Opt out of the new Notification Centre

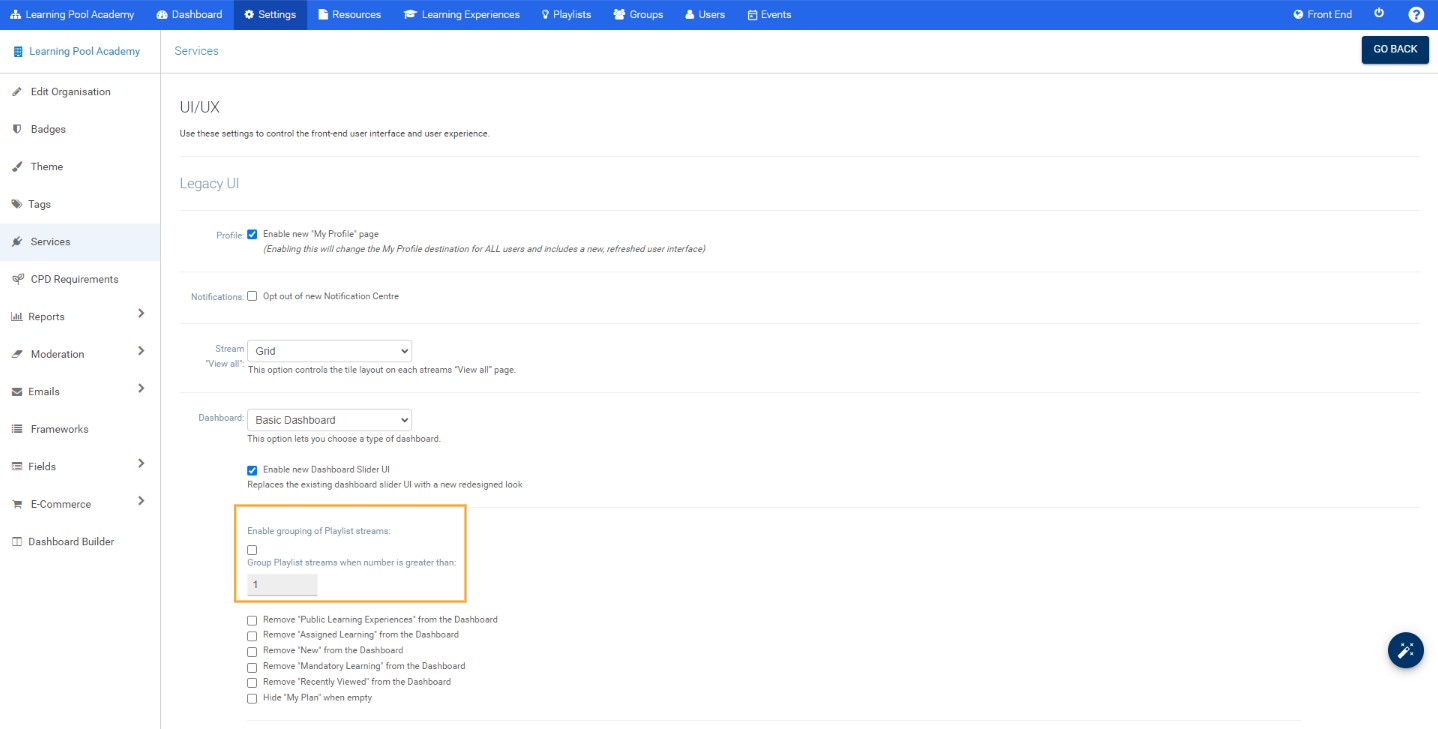[252, 295]
